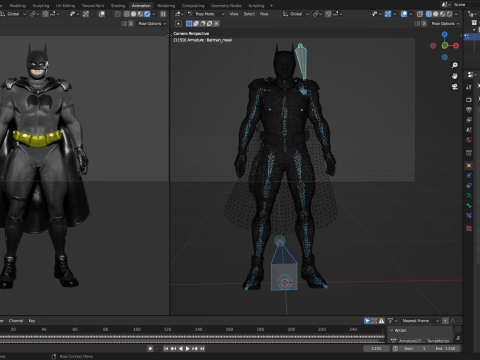Image resolution: width=480 pixels, height=360 pixels.
Task: Open the object properties tab (orange square)
Action: (x=469, y=166)
